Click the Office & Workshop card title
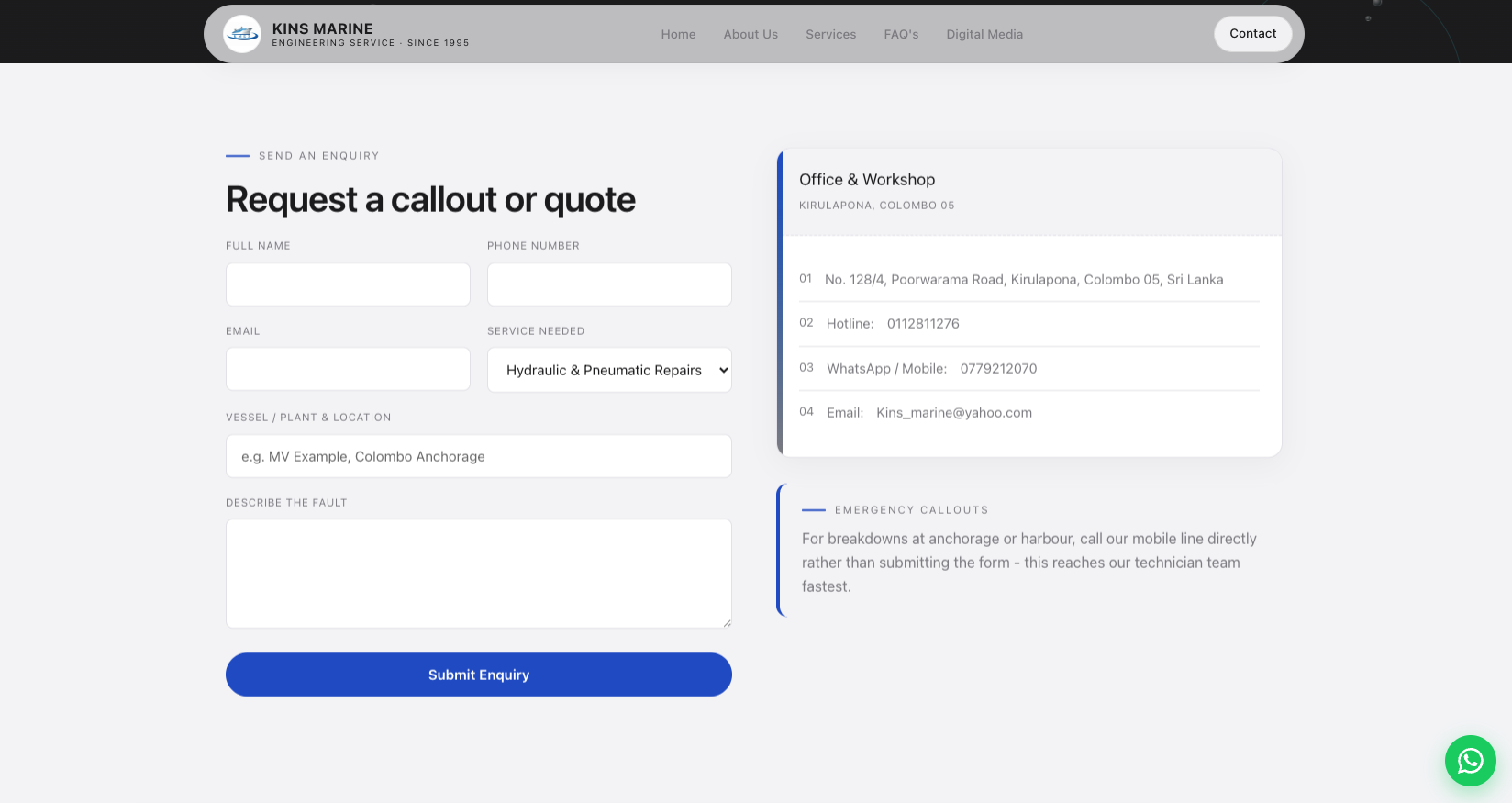1512x803 pixels. click(867, 180)
